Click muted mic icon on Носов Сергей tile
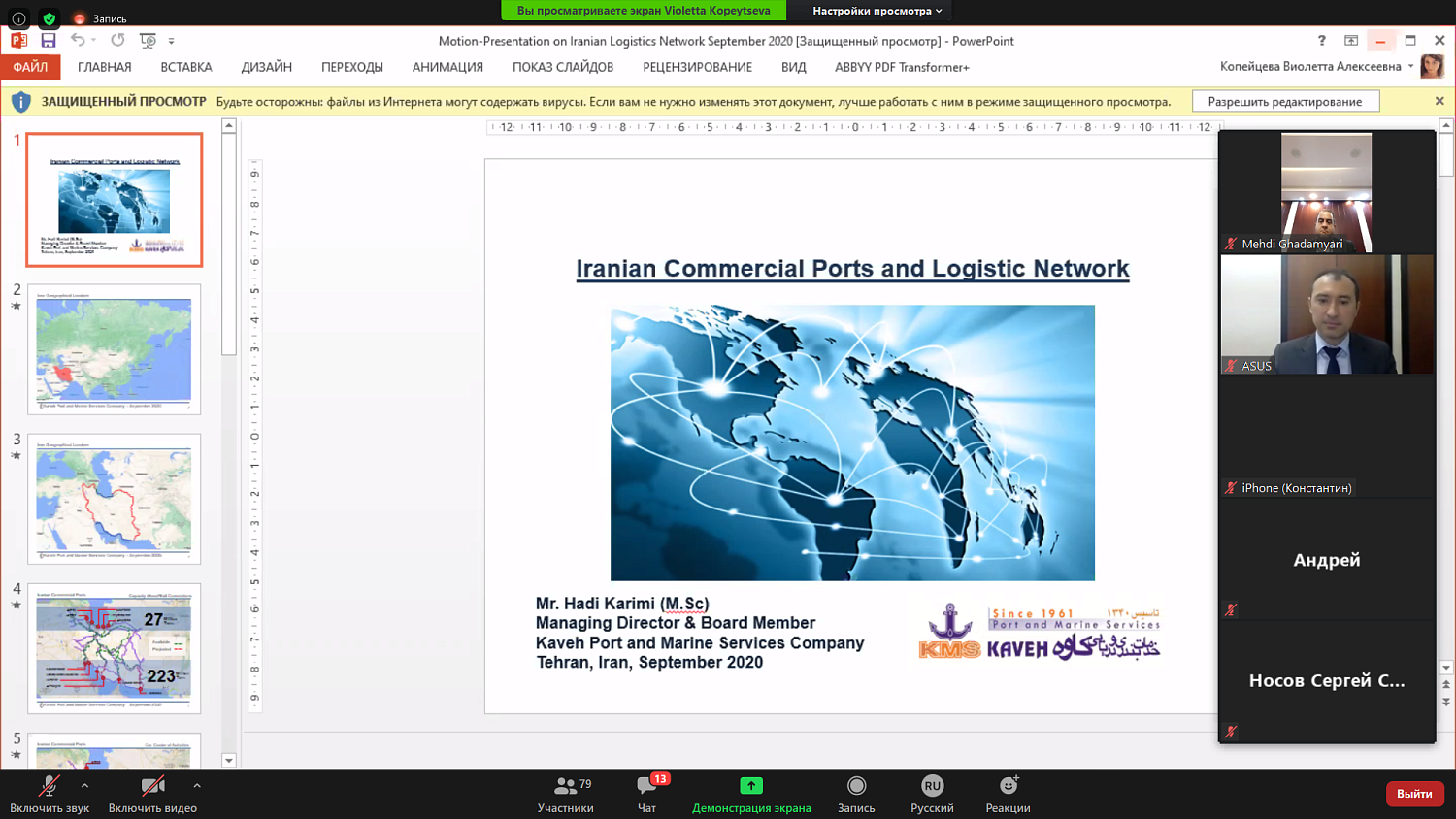This screenshot has height=819, width=1456. click(1231, 732)
